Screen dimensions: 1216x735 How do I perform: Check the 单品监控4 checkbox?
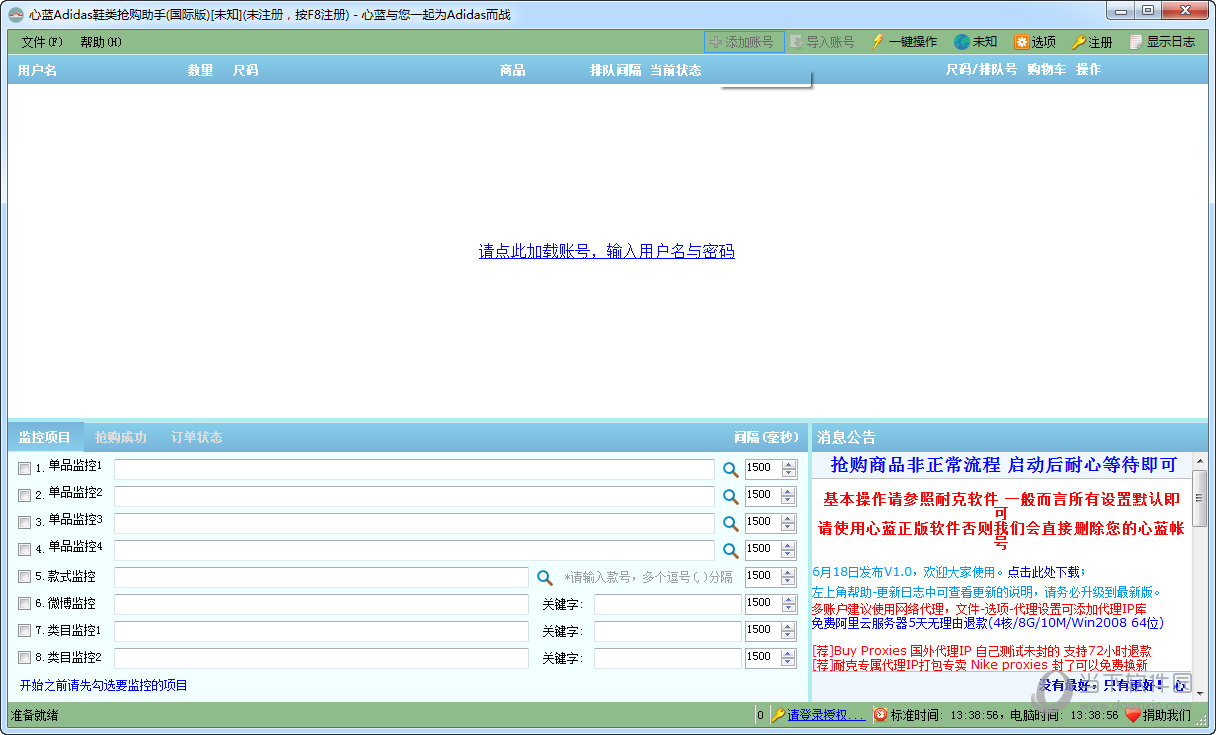tap(24, 549)
